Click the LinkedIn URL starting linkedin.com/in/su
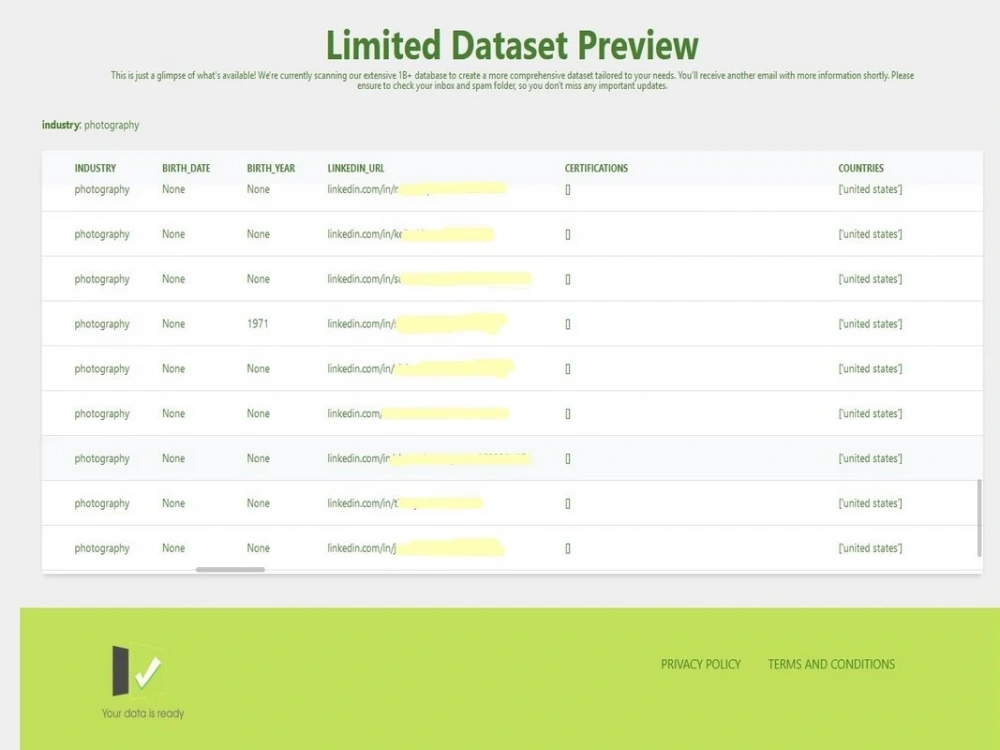 pyautogui.click(x=430, y=279)
